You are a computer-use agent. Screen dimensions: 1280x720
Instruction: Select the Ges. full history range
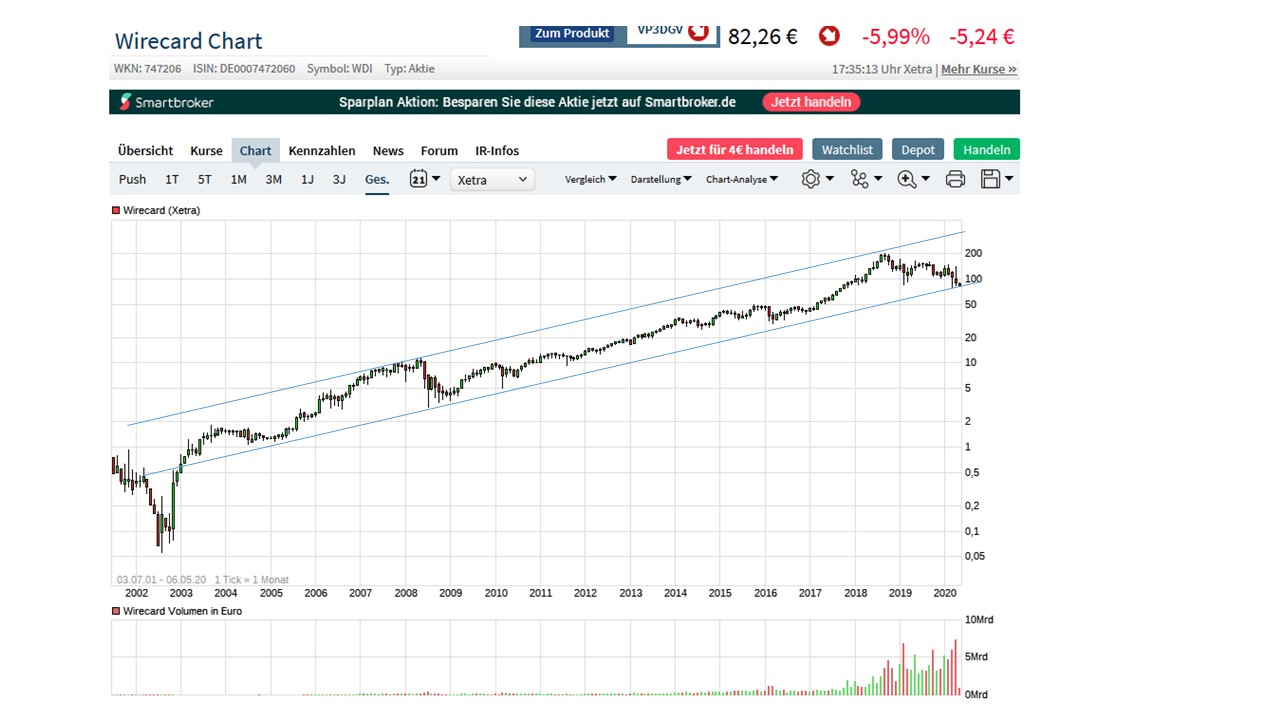(377, 179)
